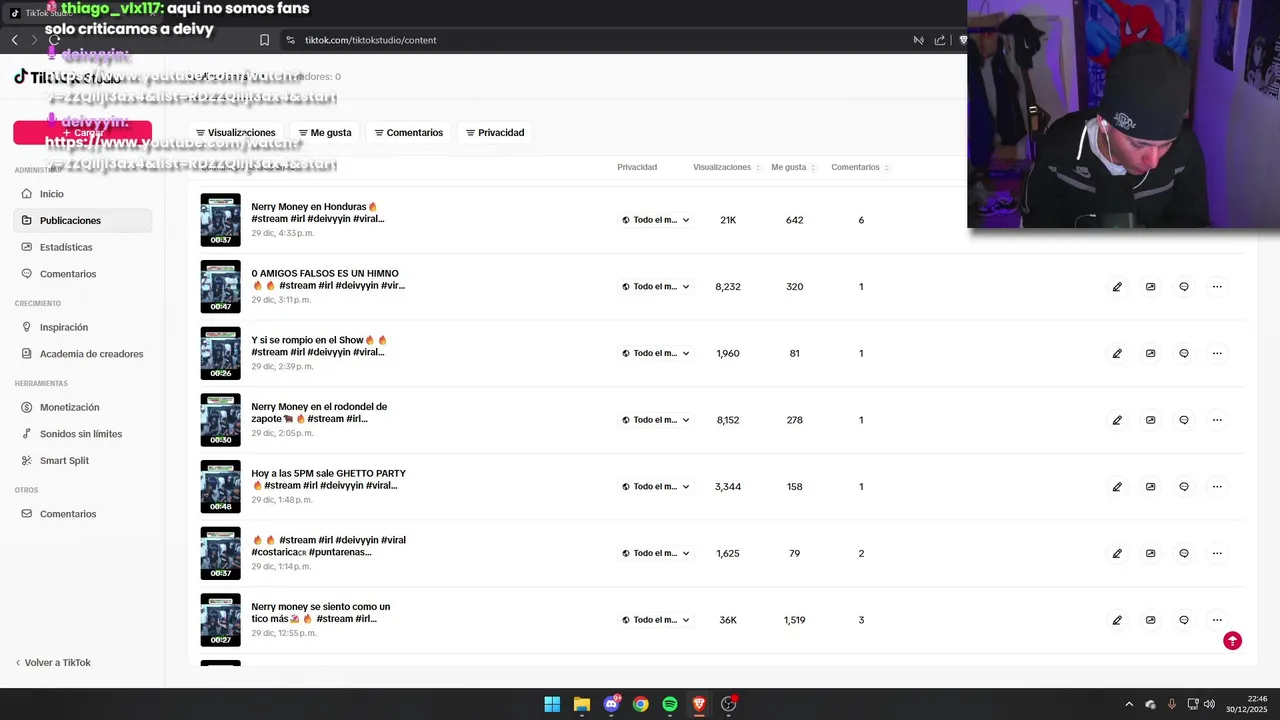
Task: Sort by Me gusta column header
Action: (794, 167)
